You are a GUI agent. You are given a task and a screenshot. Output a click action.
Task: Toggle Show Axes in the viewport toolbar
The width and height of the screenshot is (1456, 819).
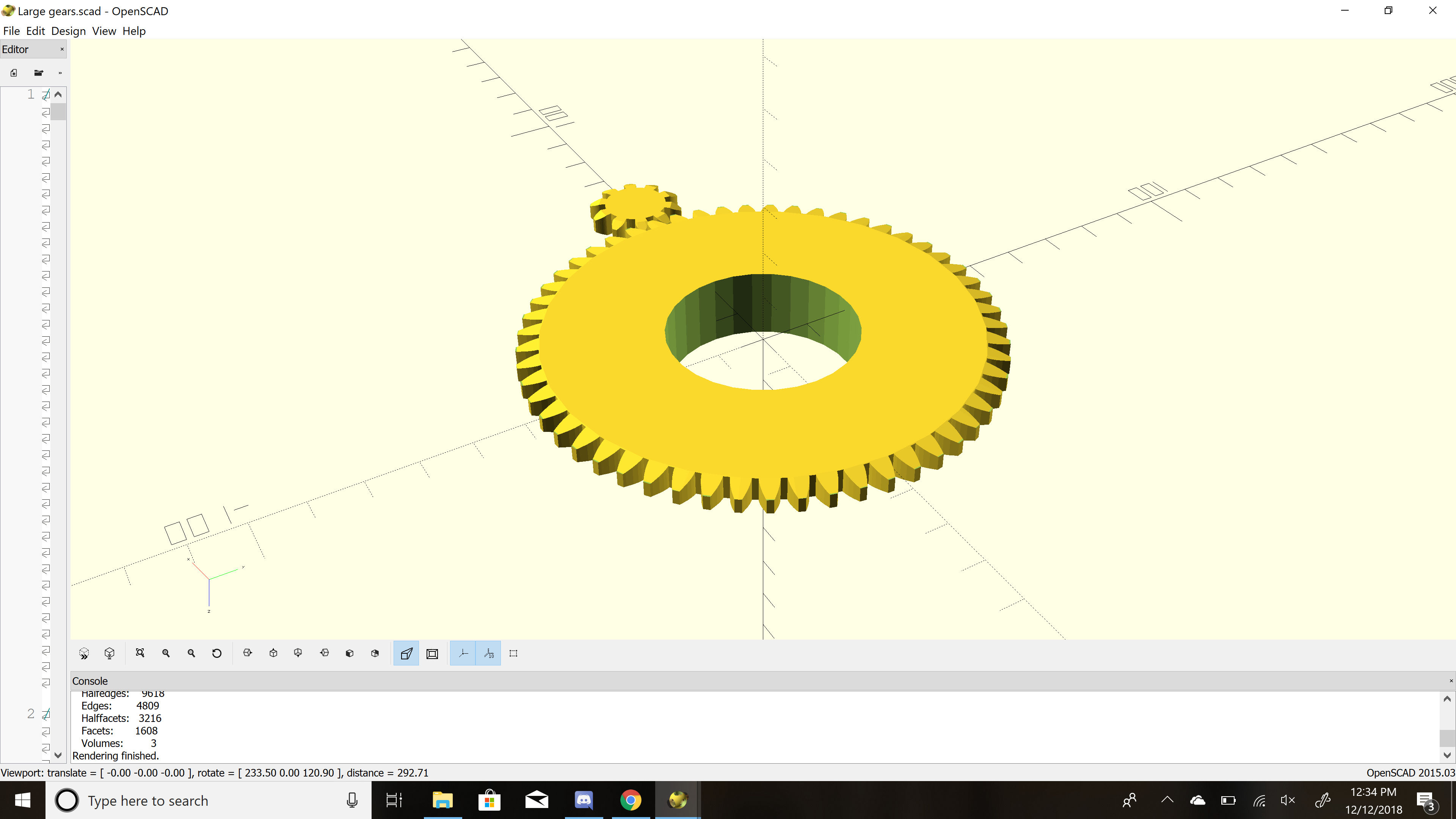[463, 653]
